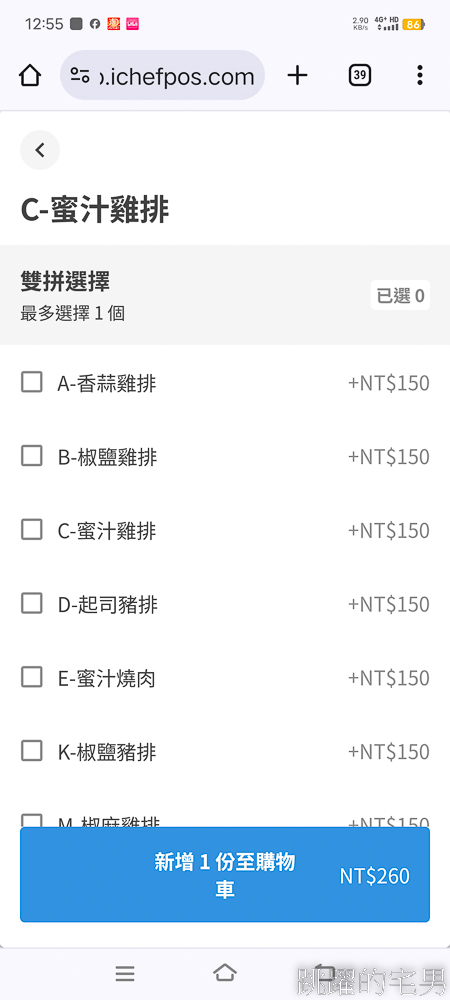This screenshot has height=1000, width=450.
Task: Check the B-椒鹽雞排 option
Action: tap(32, 456)
